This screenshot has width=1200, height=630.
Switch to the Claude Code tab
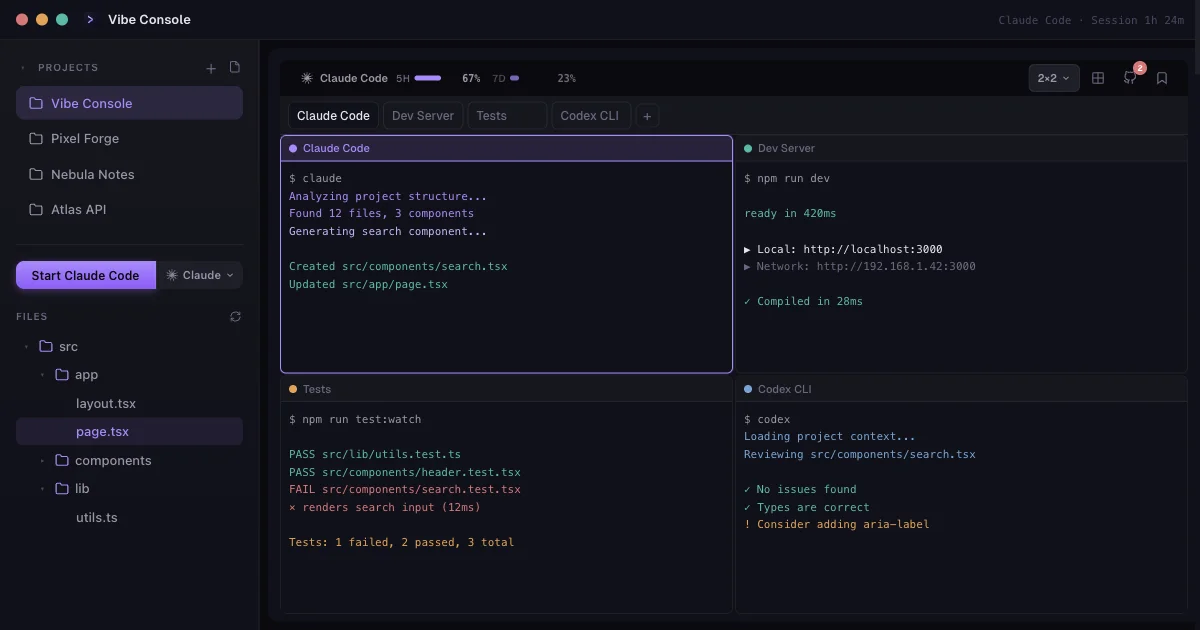click(x=333, y=116)
